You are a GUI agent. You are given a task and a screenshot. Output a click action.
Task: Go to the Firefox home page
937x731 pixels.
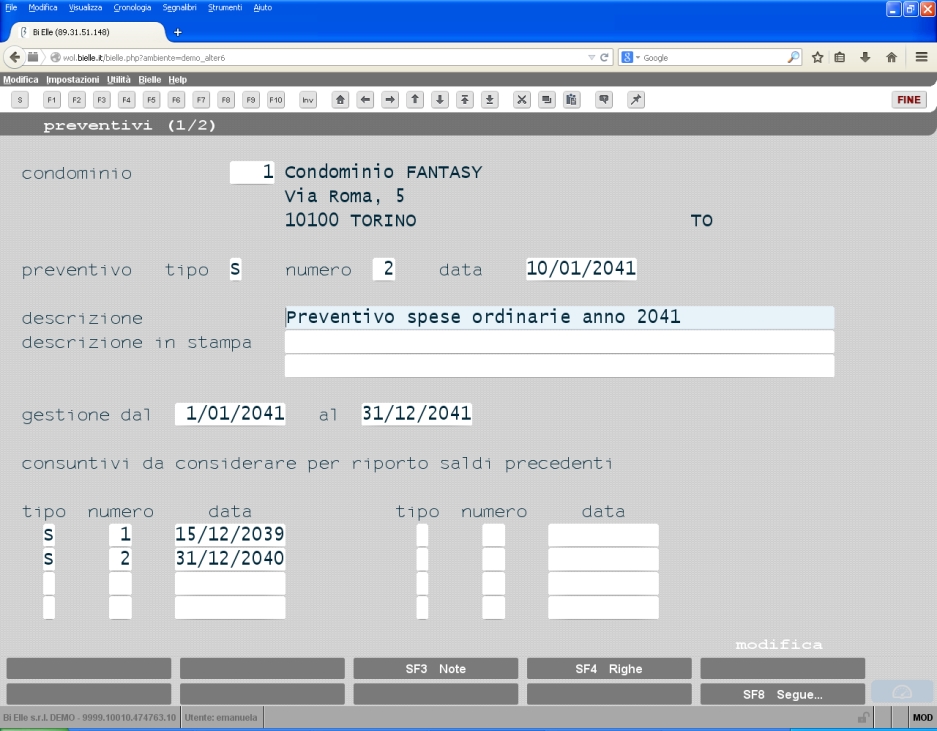tap(892, 57)
